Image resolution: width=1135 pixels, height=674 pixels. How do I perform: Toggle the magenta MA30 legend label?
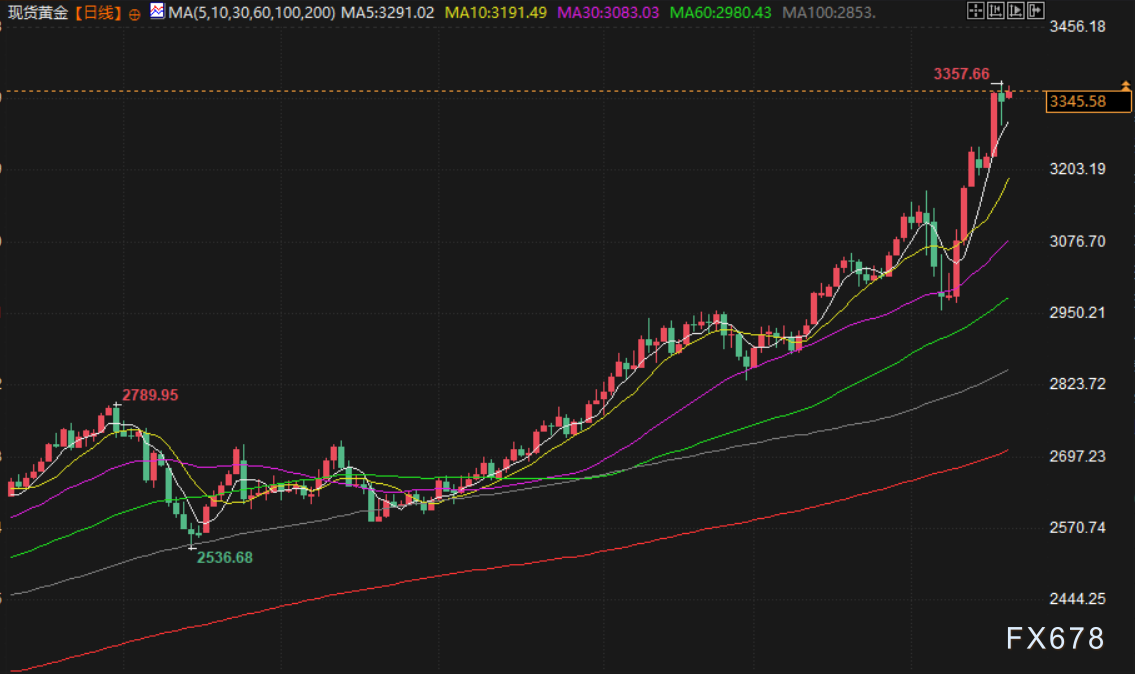pyautogui.click(x=607, y=13)
